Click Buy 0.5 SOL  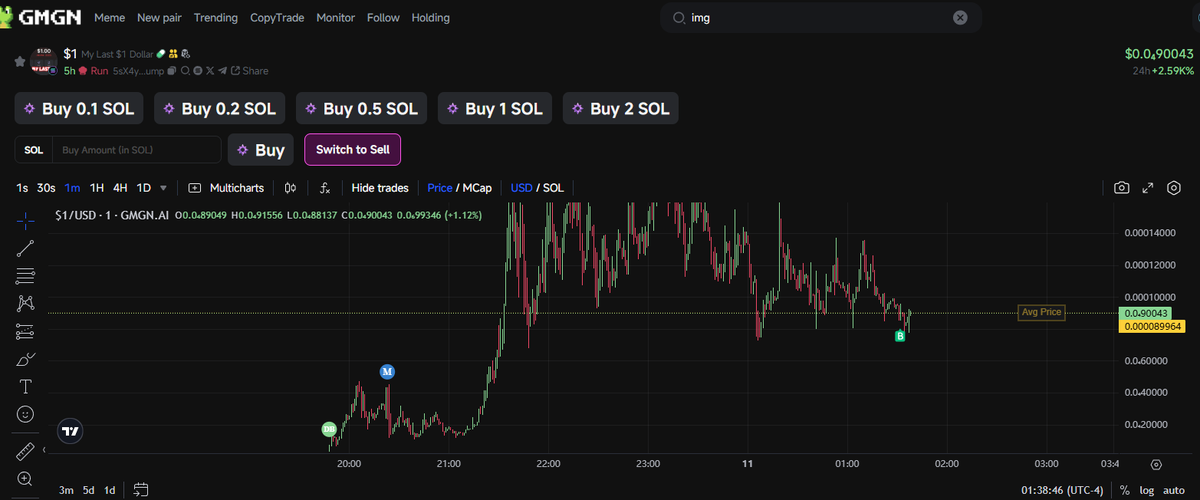[362, 109]
